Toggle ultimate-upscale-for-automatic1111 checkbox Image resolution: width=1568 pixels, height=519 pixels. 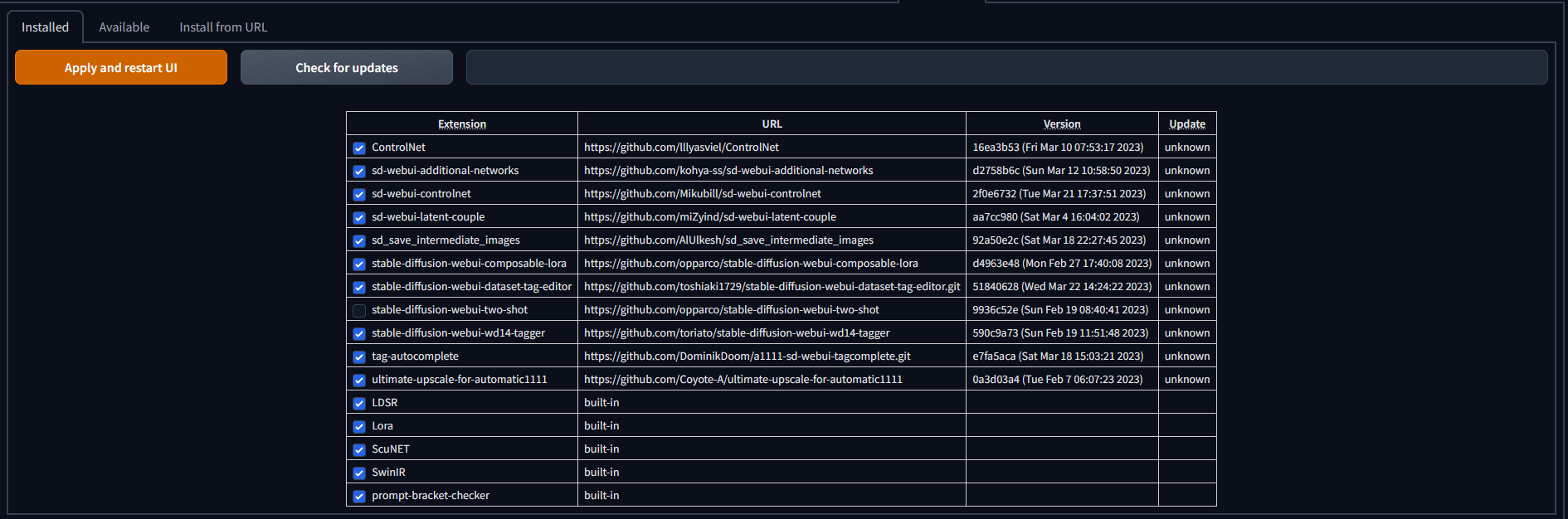pos(359,380)
